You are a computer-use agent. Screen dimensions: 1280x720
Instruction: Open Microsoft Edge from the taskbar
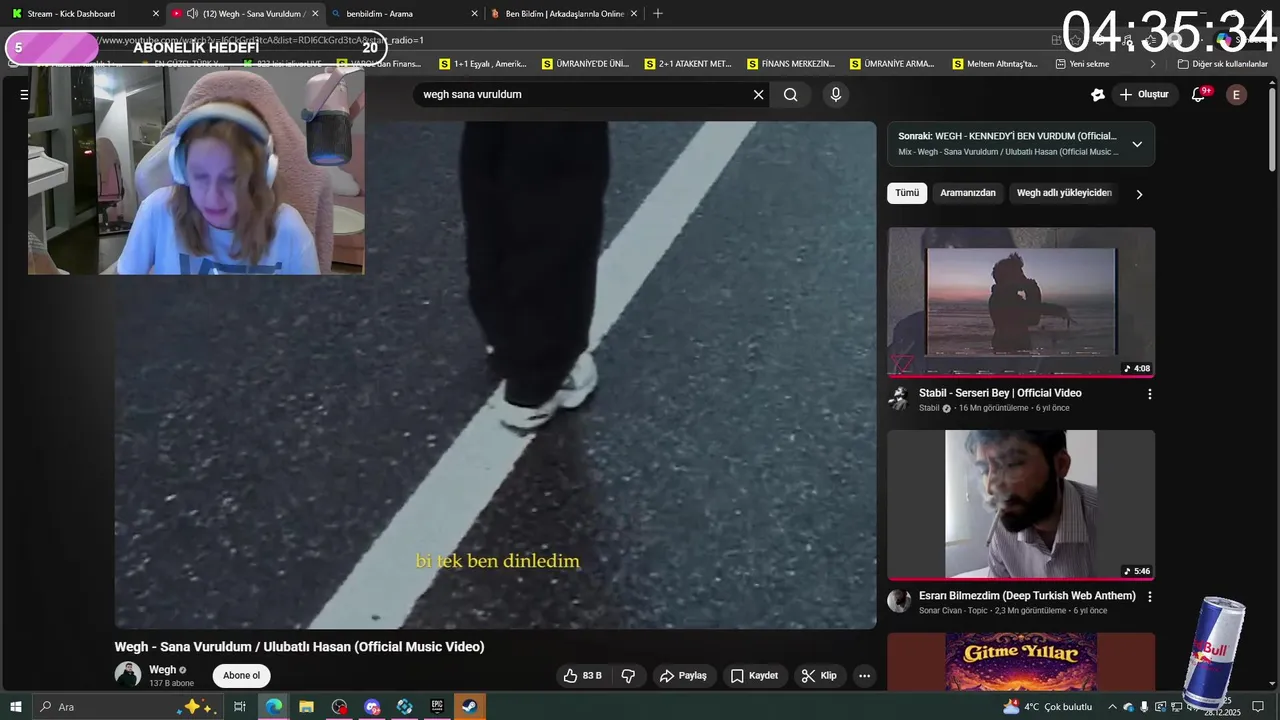273,707
